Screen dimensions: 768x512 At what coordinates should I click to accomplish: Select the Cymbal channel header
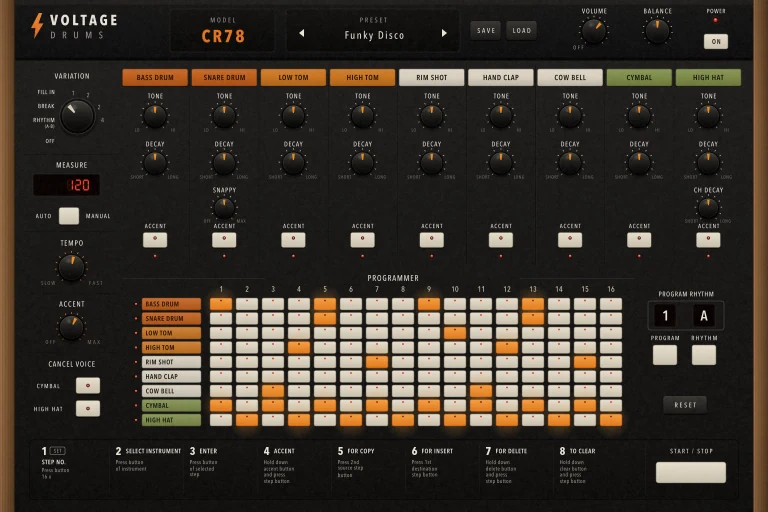click(x=639, y=77)
